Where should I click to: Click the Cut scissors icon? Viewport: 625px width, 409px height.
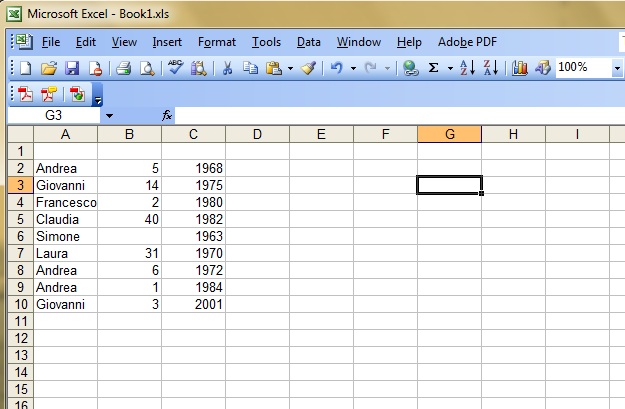(x=227, y=68)
